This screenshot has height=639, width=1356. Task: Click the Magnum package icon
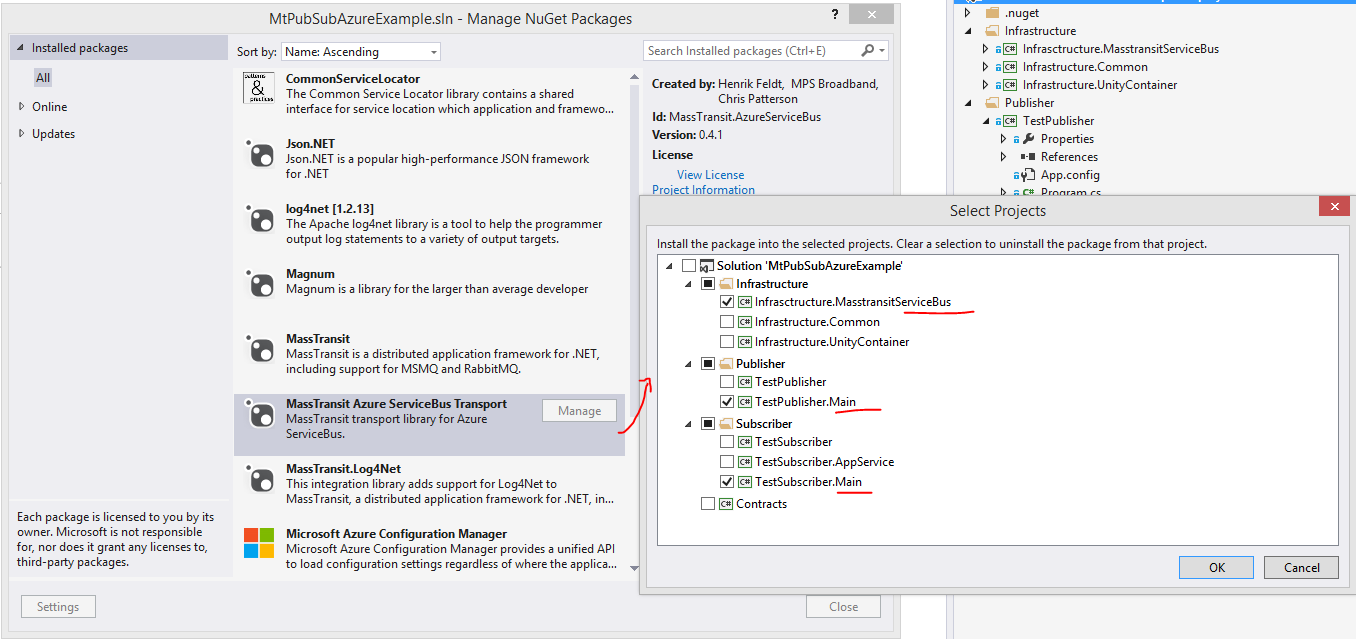[259, 284]
